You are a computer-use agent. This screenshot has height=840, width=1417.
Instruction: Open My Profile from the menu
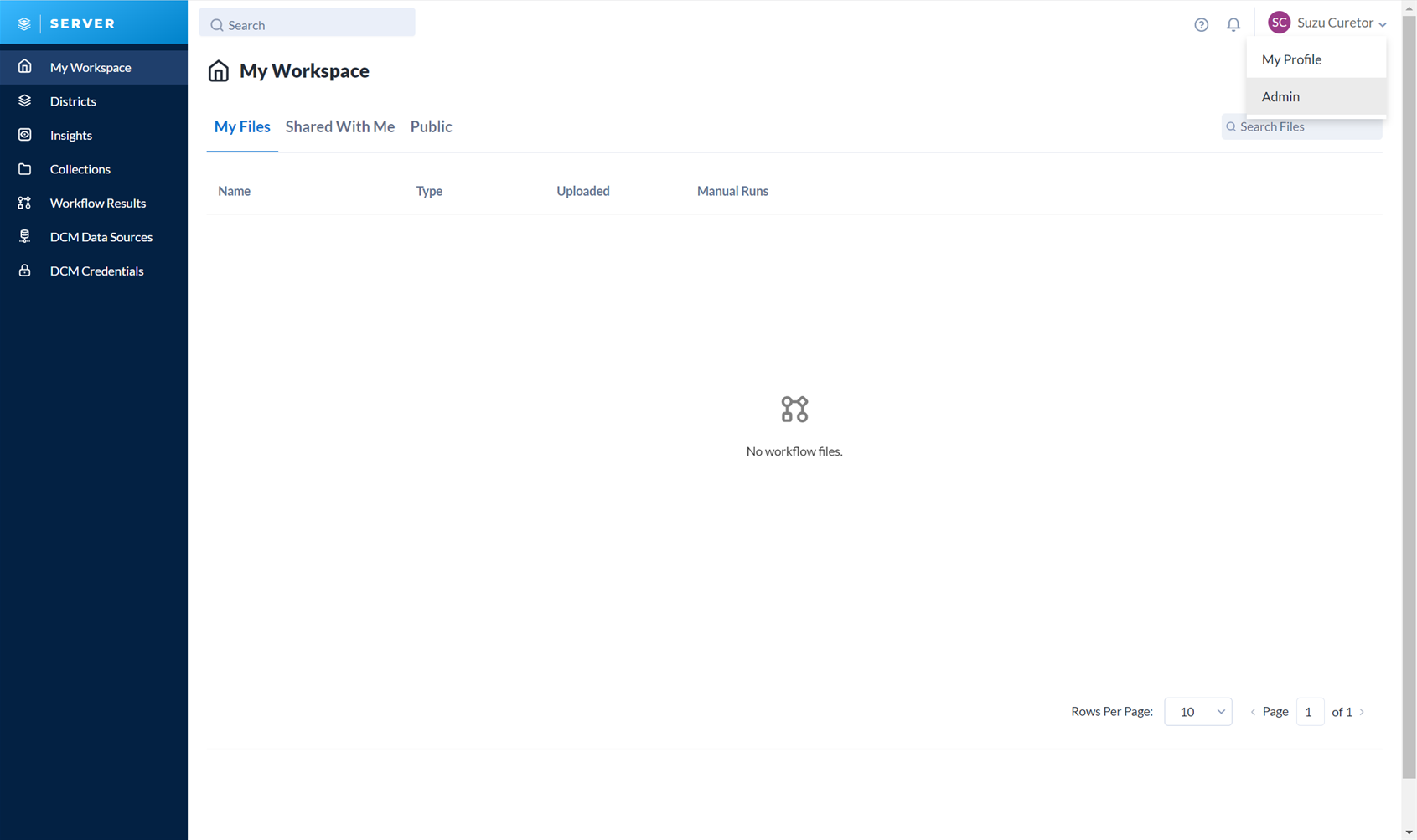tap(1291, 59)
